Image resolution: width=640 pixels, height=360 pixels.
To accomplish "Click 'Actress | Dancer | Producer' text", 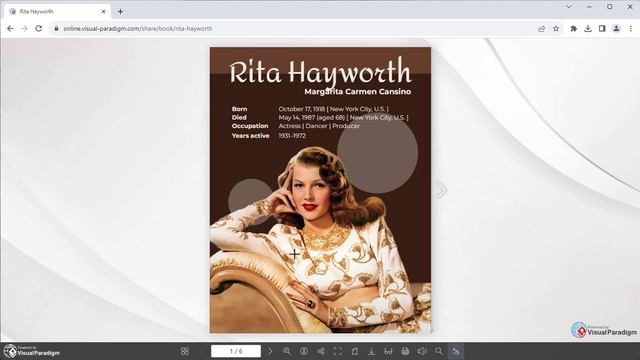I will [x=319, y=126].
